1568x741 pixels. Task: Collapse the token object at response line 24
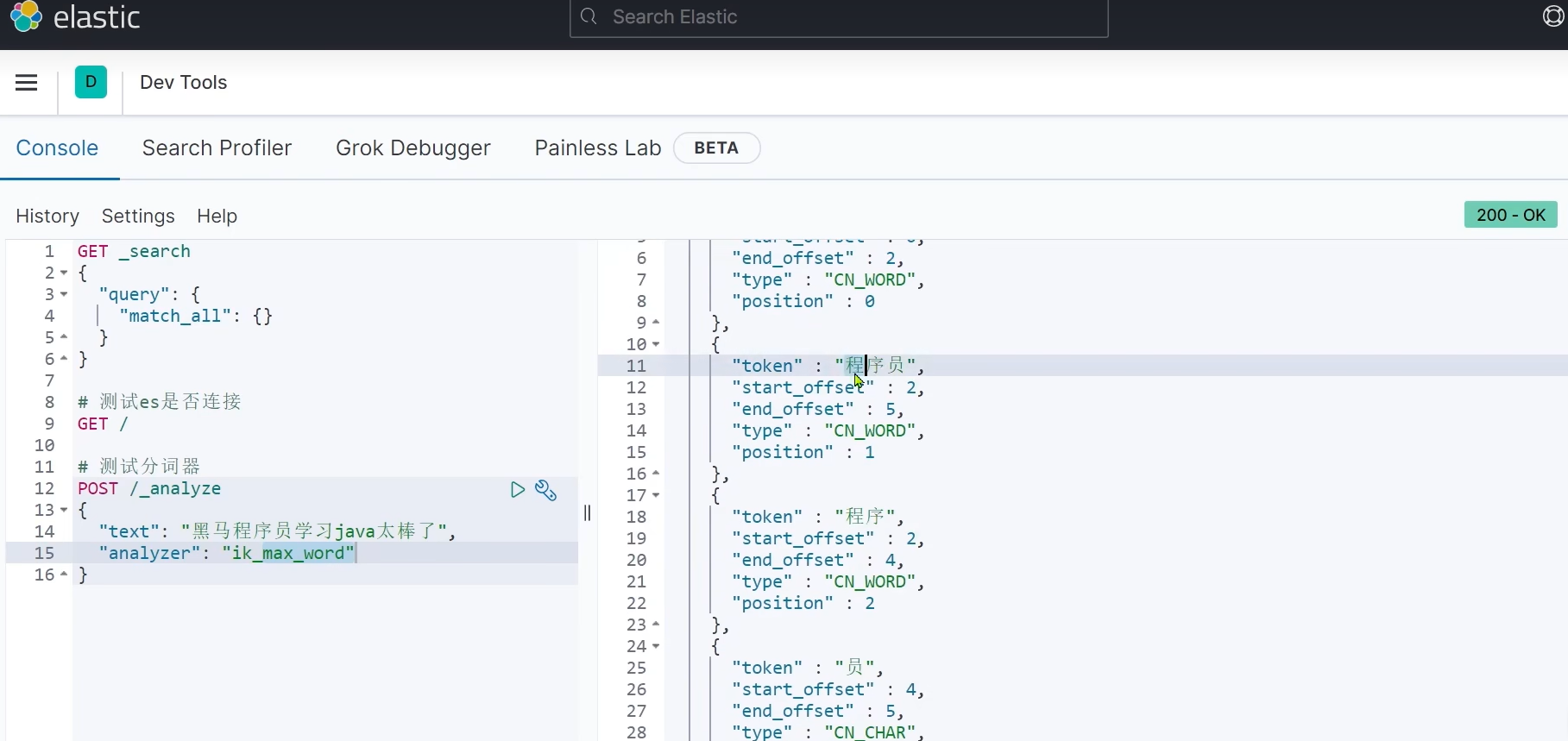(656, 646)
